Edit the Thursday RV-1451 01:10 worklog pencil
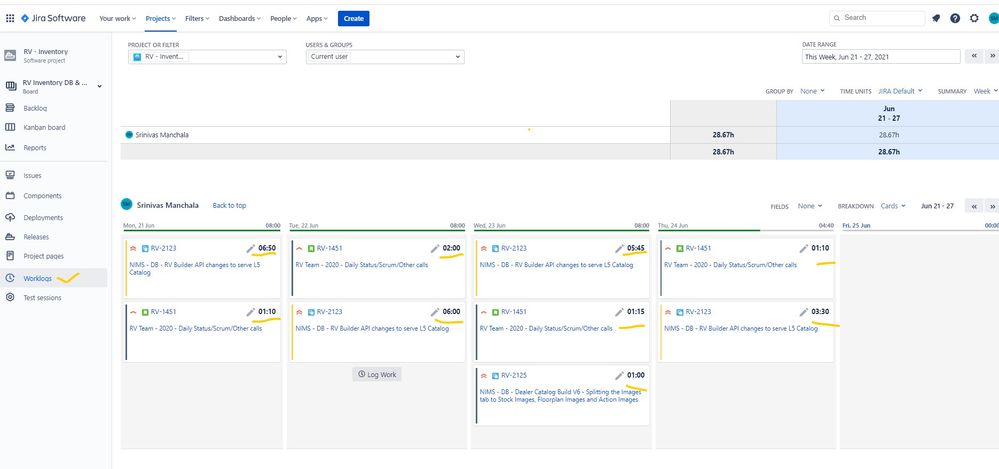Image resolution: width=999 pixels, height=469 pixels. 804,248
